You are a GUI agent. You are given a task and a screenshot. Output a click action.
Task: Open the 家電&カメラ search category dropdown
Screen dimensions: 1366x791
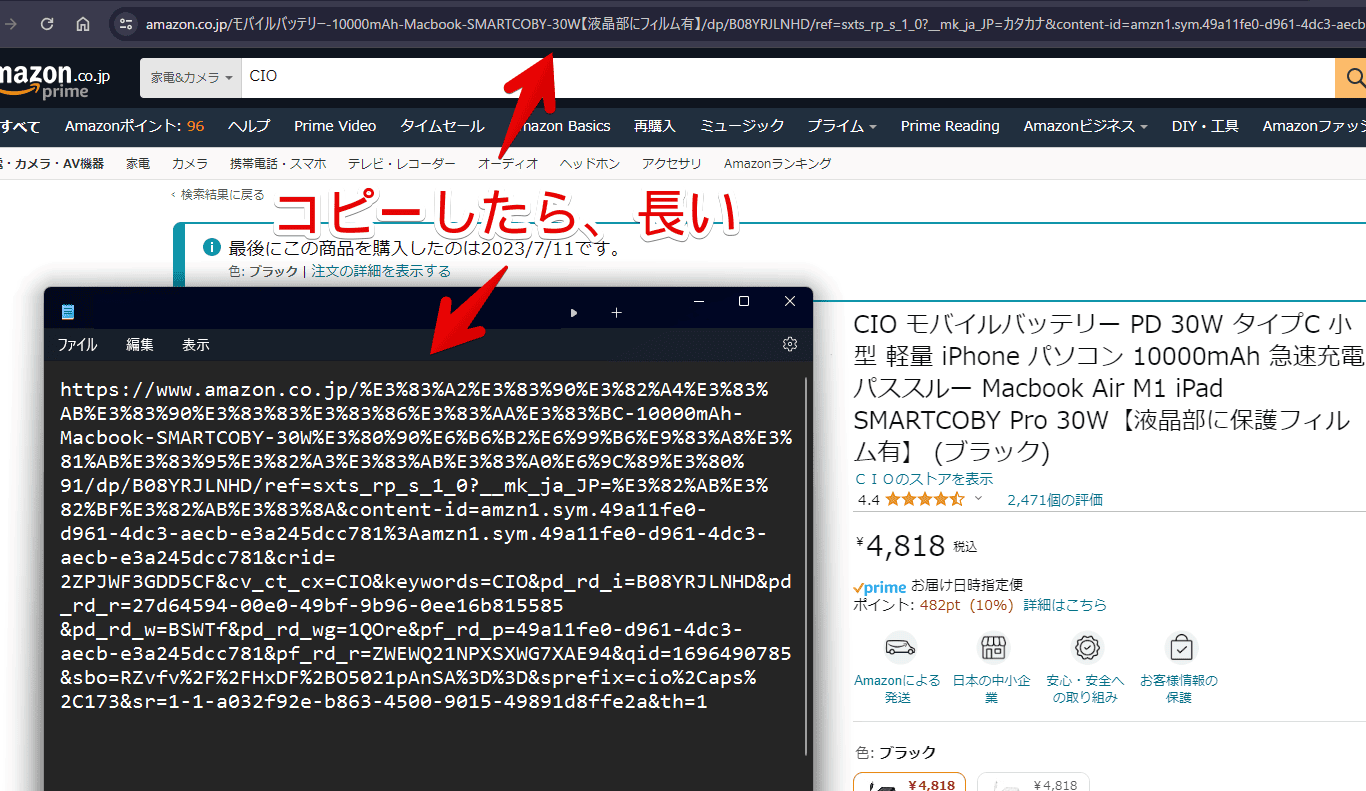190,77
